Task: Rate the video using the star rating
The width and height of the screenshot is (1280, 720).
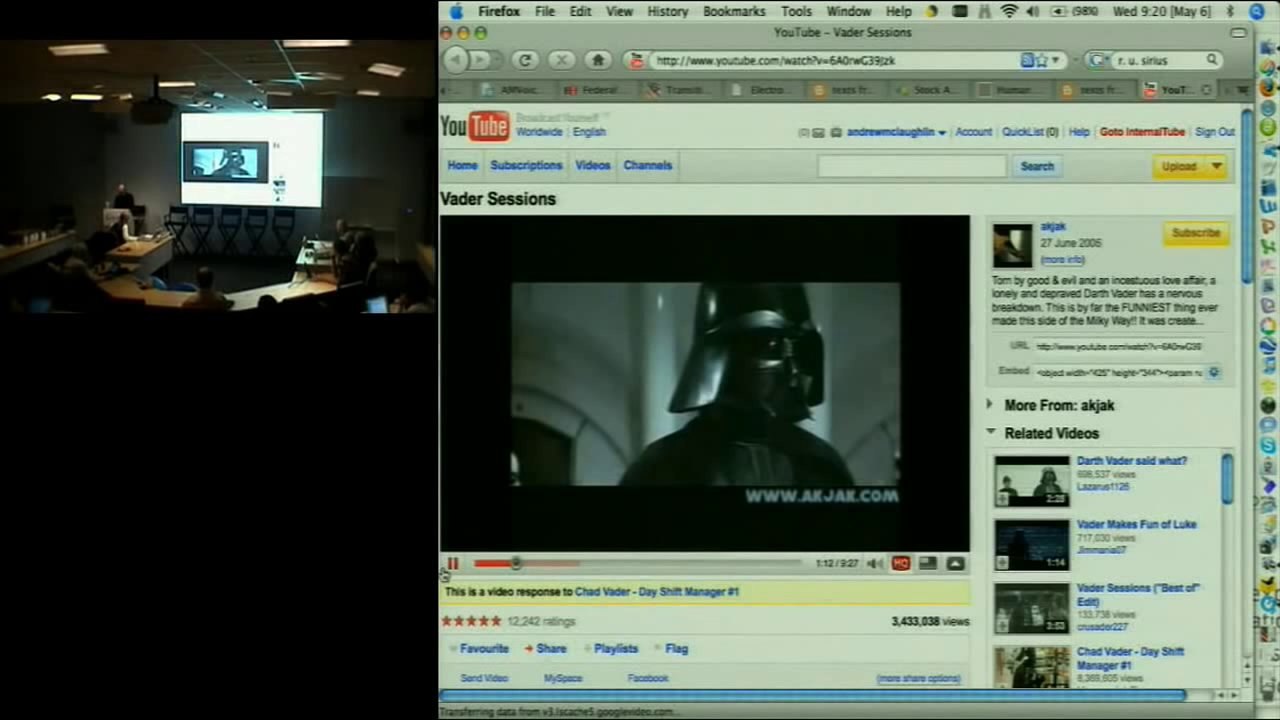Action: pos(471,621)
